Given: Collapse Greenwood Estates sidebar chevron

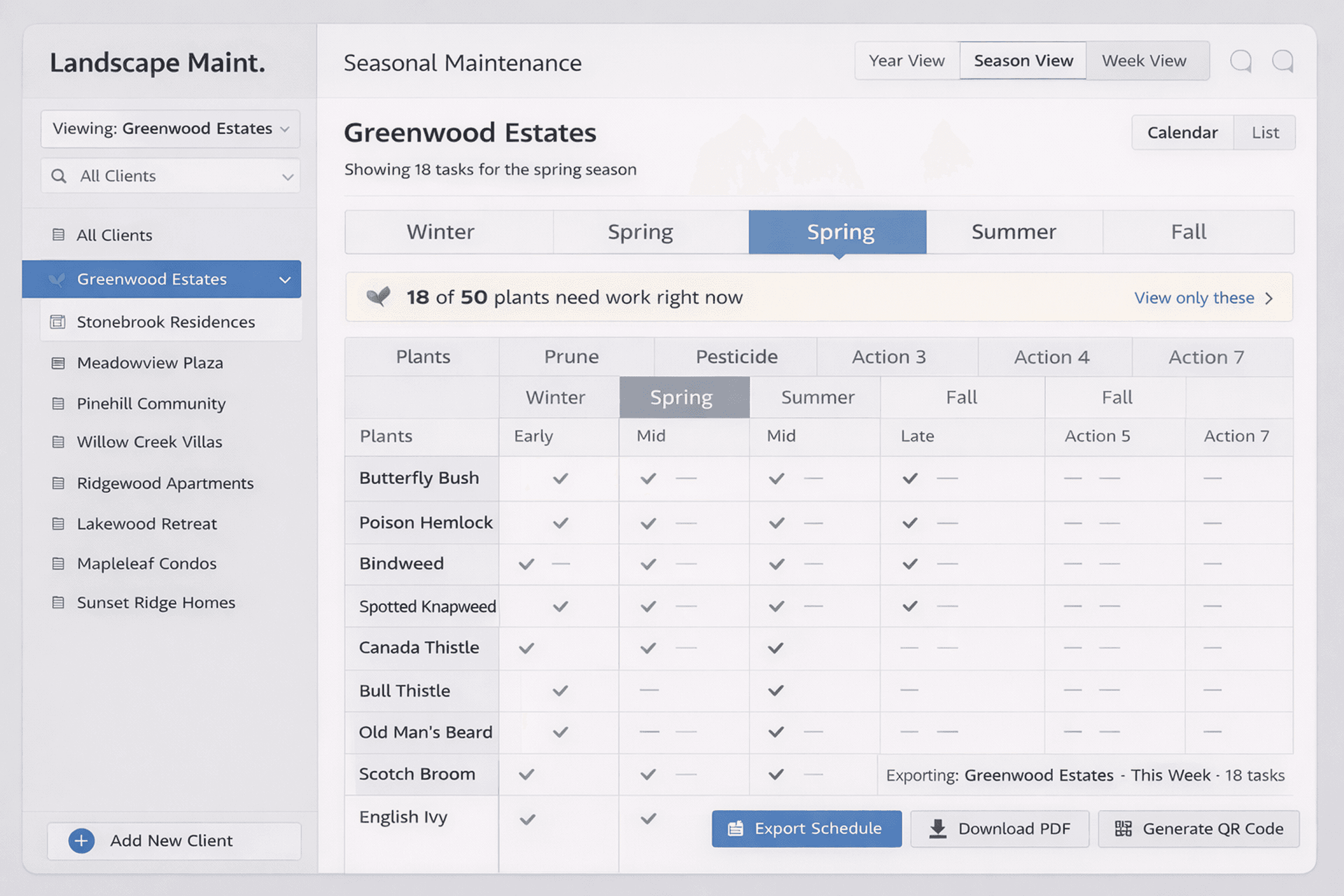Looking at the screenshot, I should pos(285,279).
